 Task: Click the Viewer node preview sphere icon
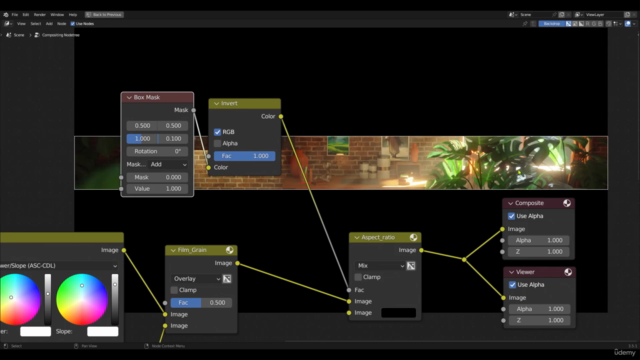(568, 272)
